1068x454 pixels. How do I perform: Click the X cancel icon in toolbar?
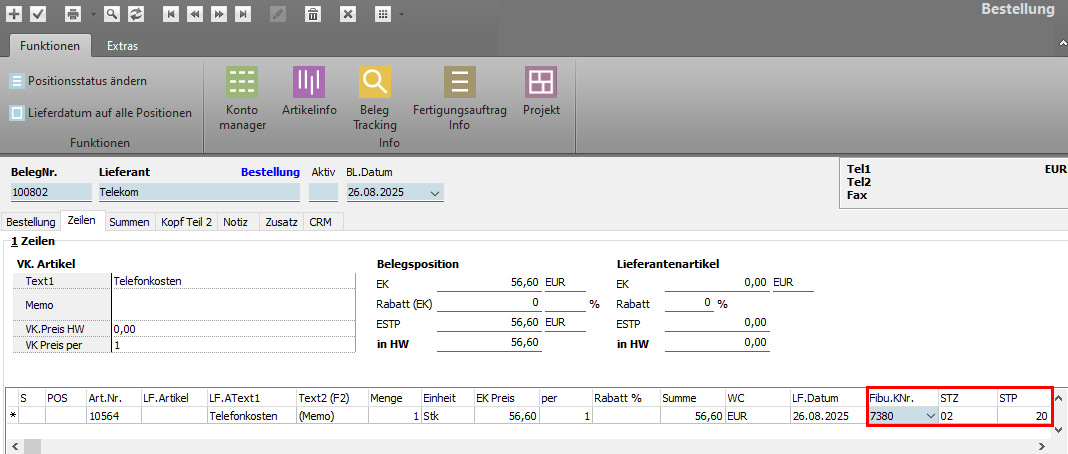pyautogui.click(x=347, y=14)
